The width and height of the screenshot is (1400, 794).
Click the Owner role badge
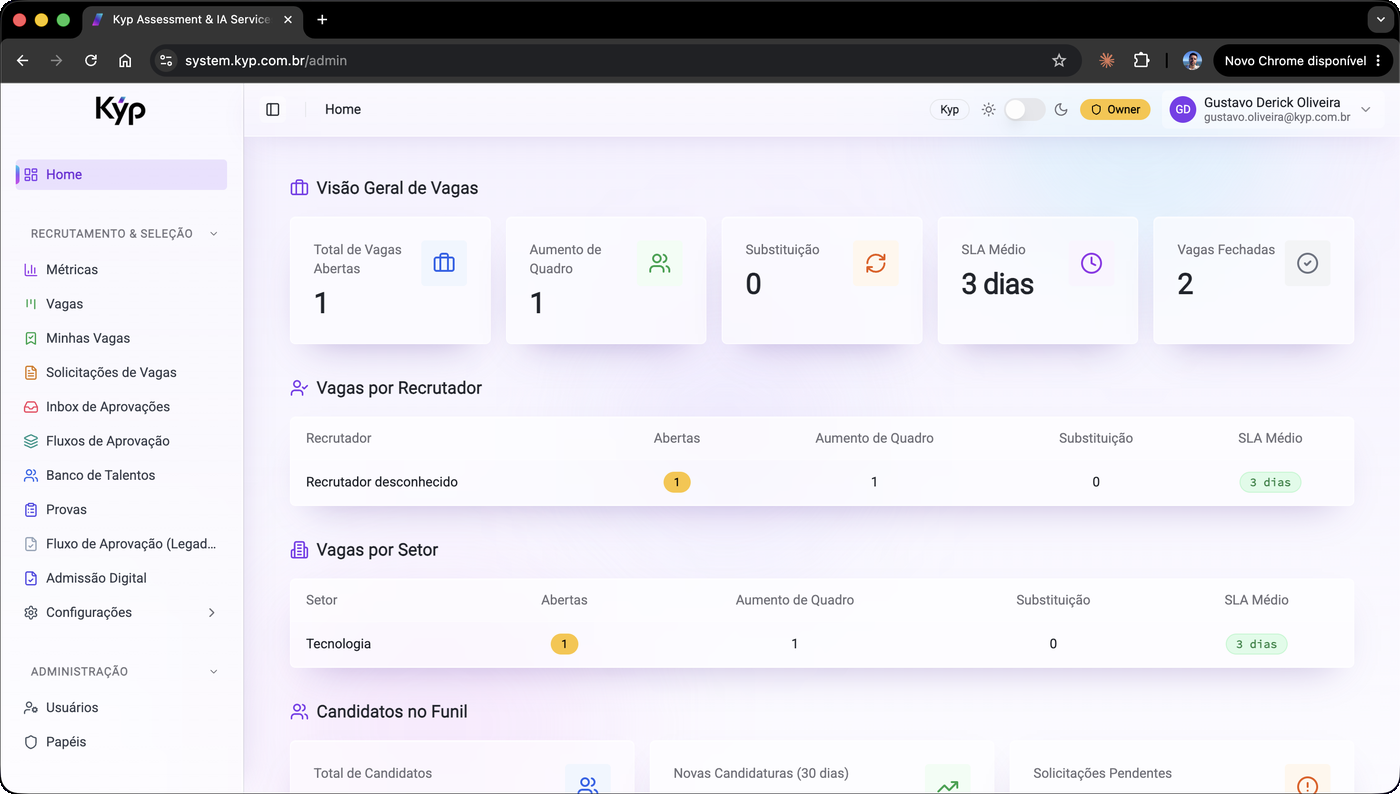(1115, 110)
